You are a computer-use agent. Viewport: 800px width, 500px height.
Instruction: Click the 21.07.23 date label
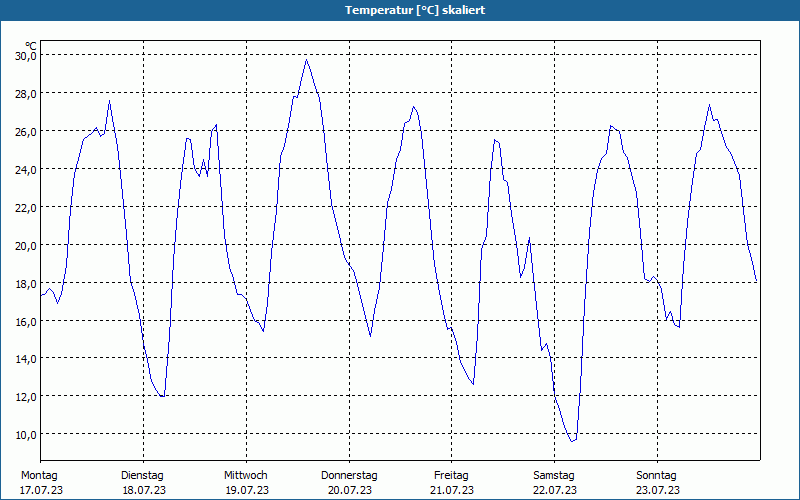click(x=453, y=490)
